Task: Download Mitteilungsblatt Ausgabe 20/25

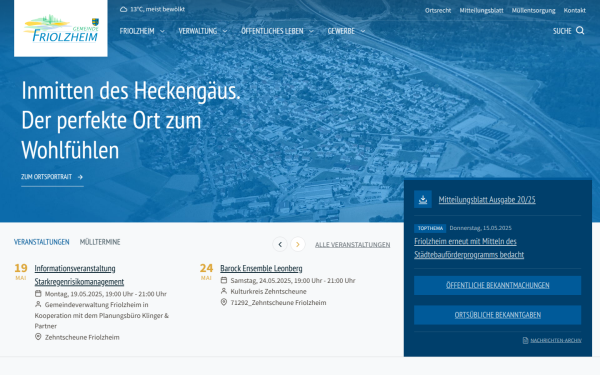Action: pyautogui.click(x=487, y=199)
